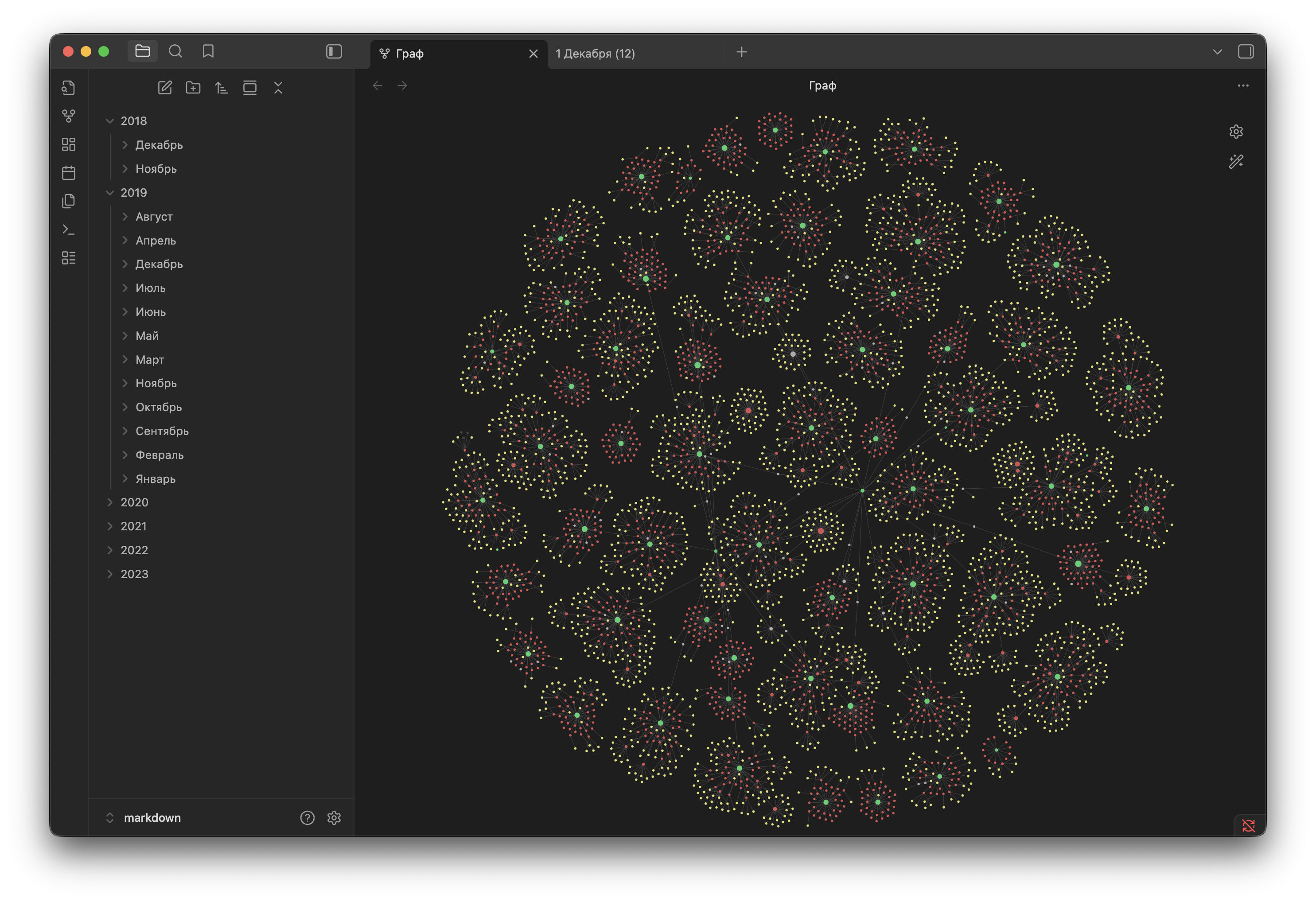Open the vault settings gear
Screen dimensions: 1316x902
[334, 818]
